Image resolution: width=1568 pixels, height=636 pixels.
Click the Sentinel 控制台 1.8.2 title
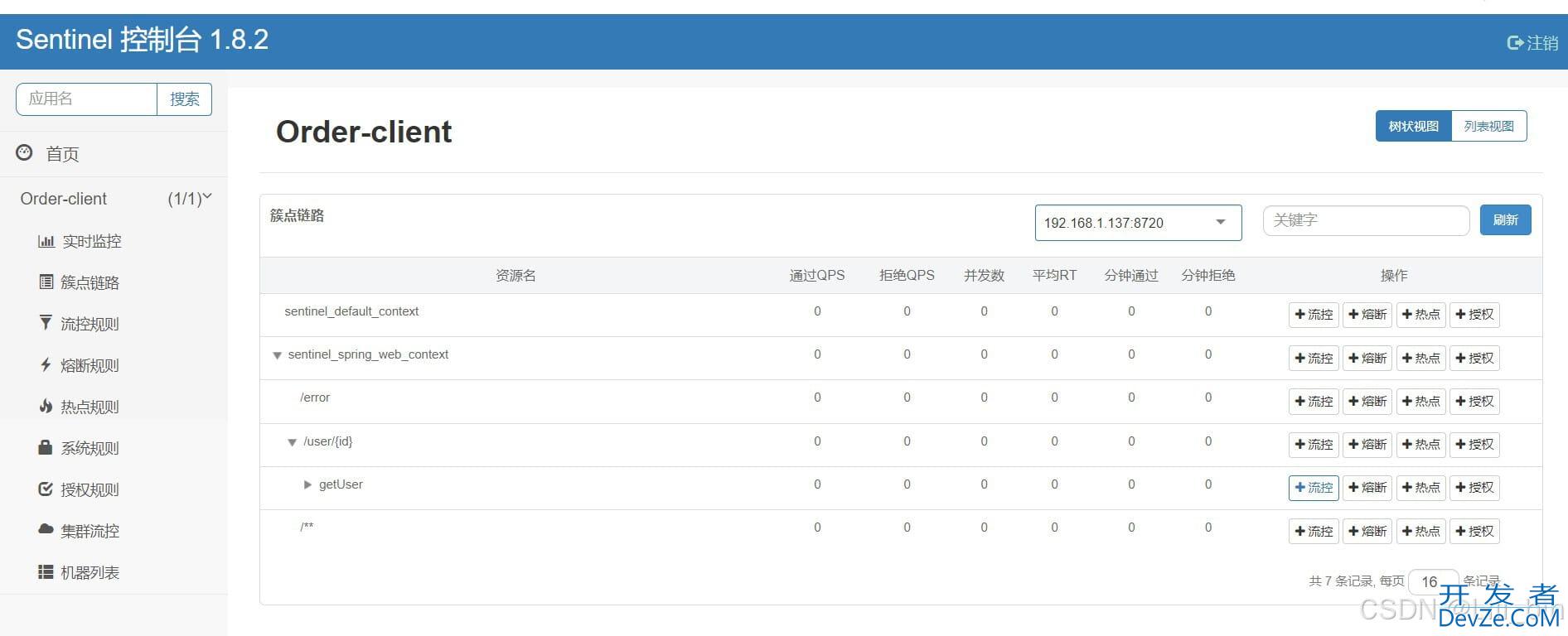point(143,40)
